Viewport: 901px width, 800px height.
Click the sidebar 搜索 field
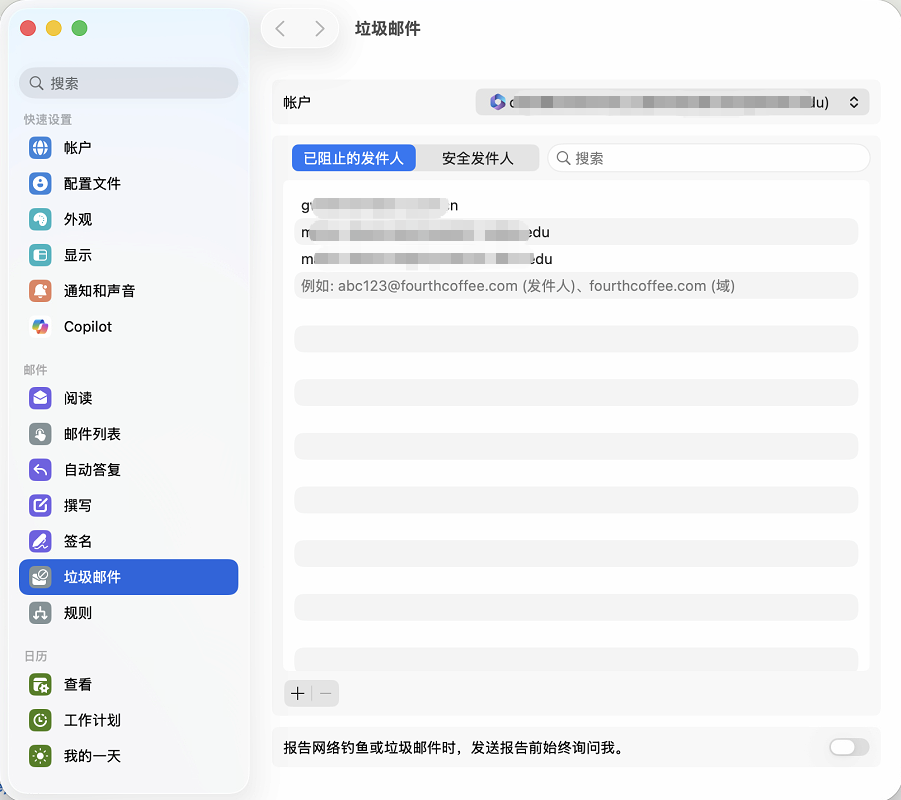pos(129,83)
